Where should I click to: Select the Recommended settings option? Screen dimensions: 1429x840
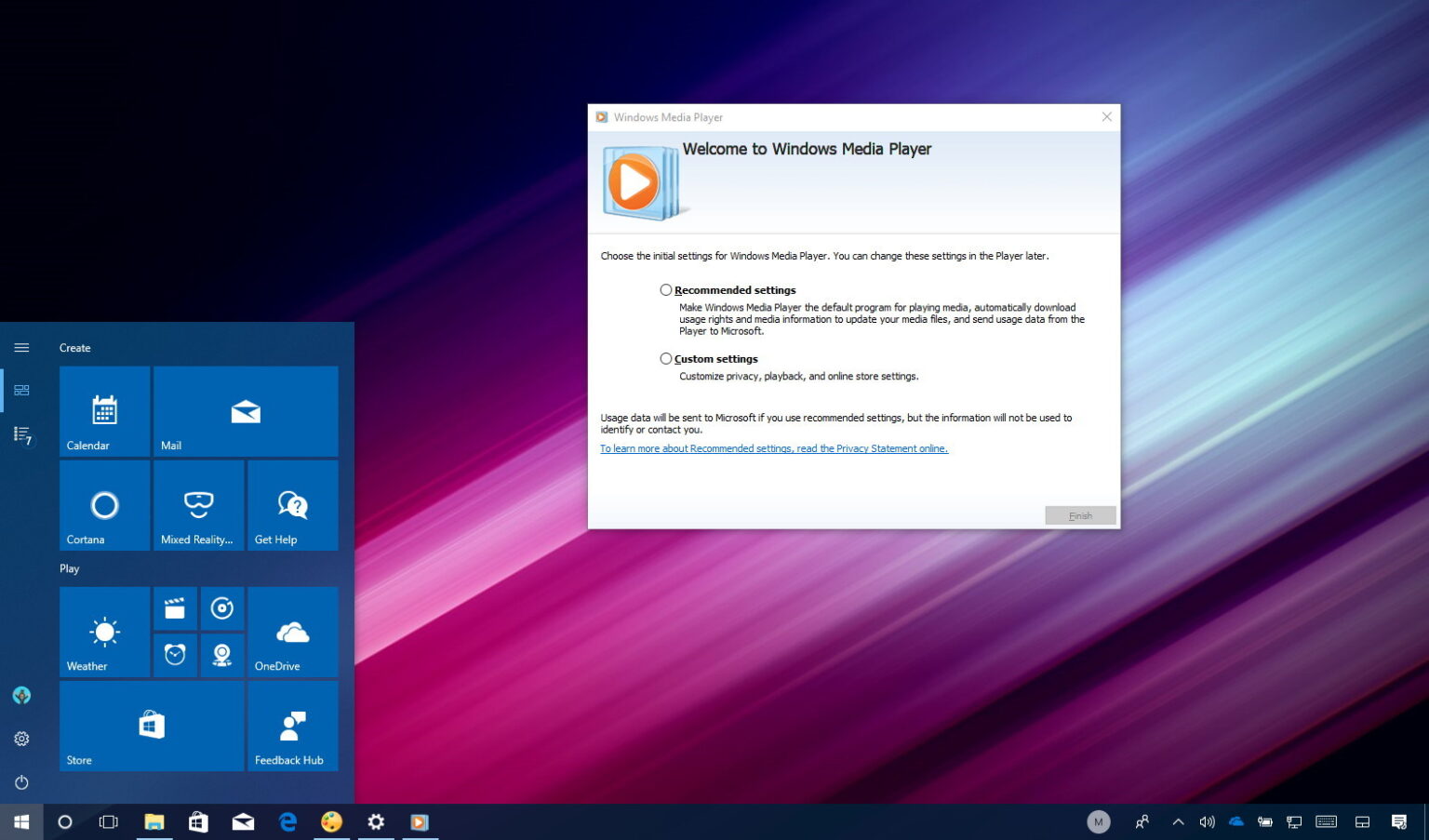tap(666, 289)
